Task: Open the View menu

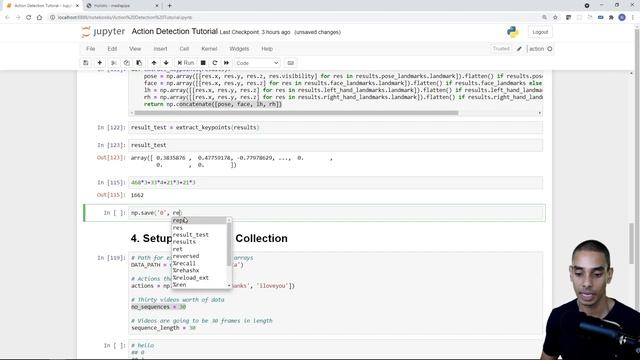Action: (x=135, y=49)
